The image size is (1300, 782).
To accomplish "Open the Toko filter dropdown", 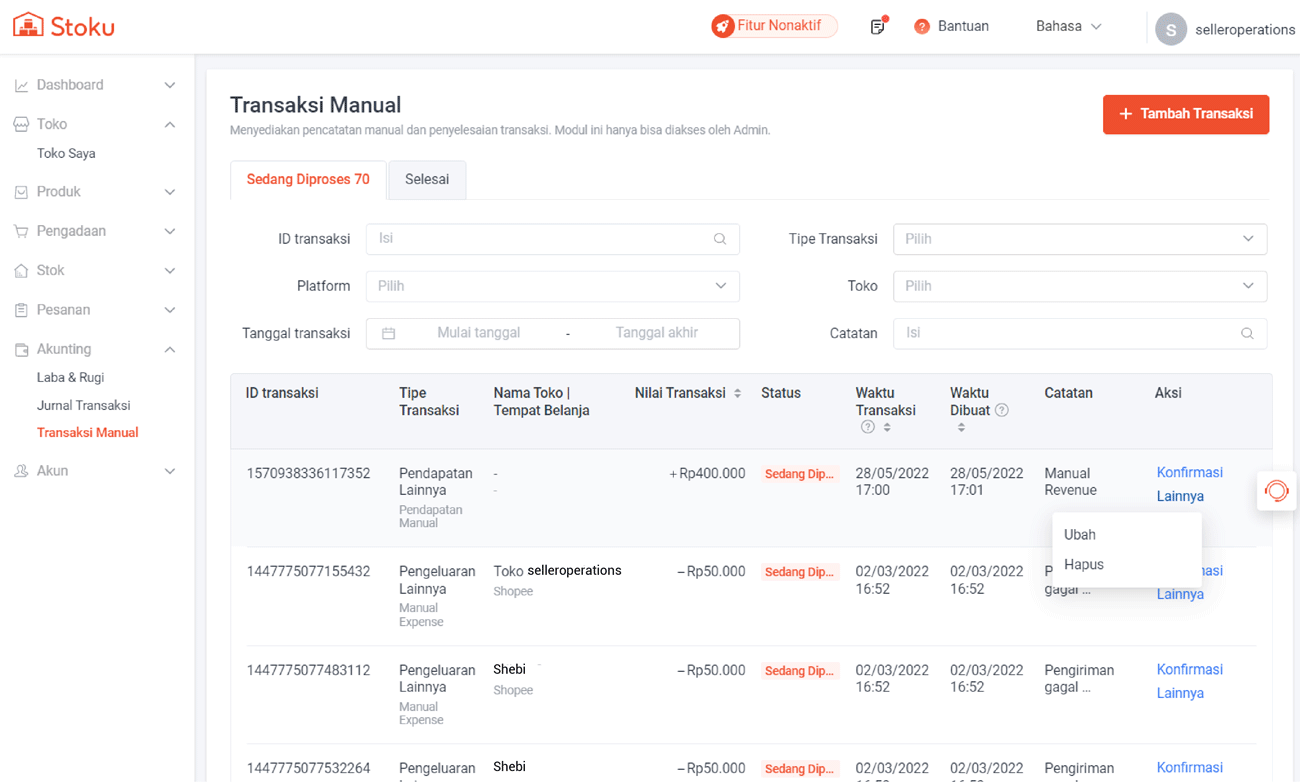I will click(x=1079, y=286).
